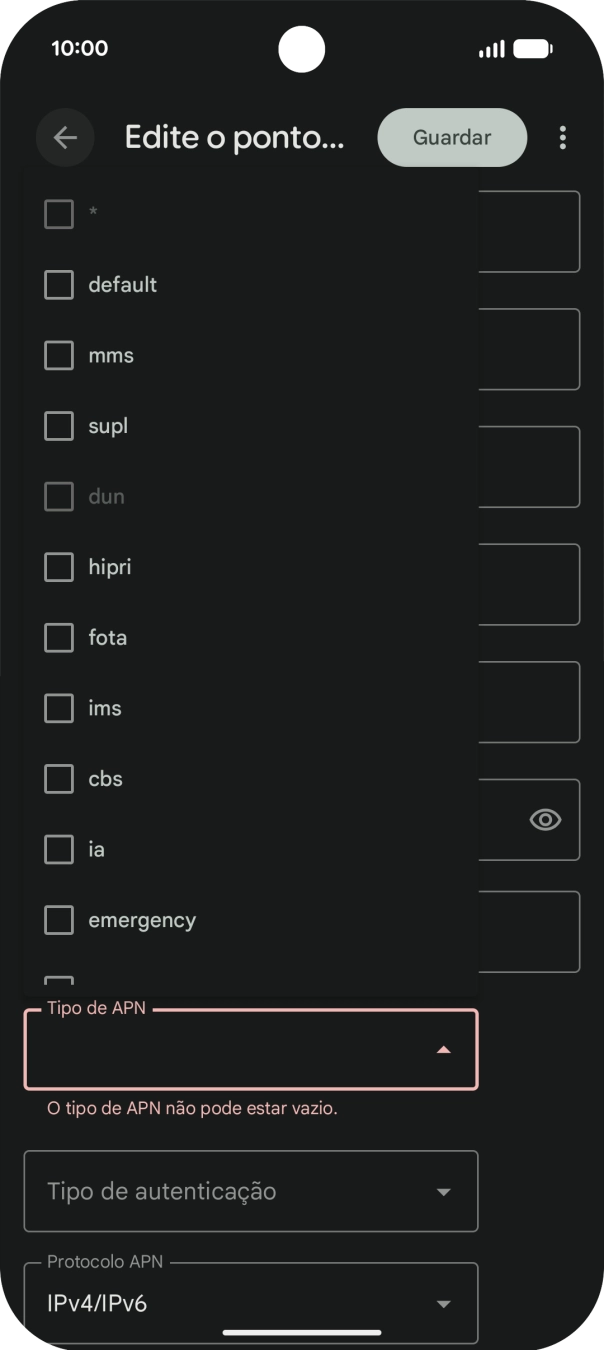Screen dimensions: 604x1350
Task: Check the mms APN type checkbox
Action: click(59, 356)
